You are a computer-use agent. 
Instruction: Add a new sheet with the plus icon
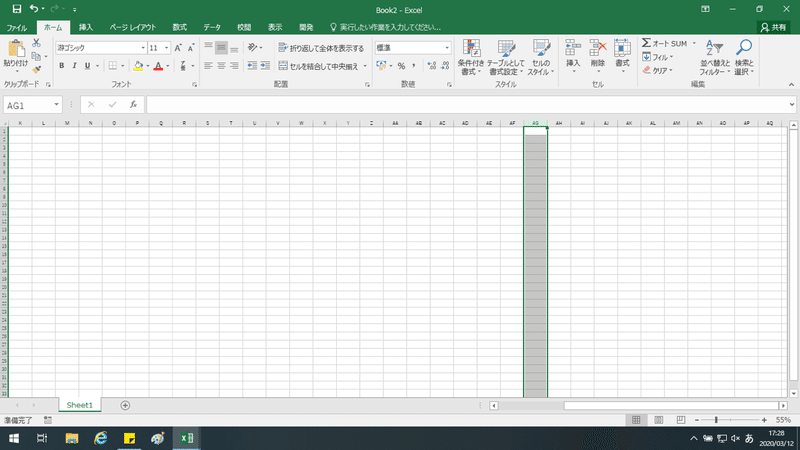click(125, 405)
